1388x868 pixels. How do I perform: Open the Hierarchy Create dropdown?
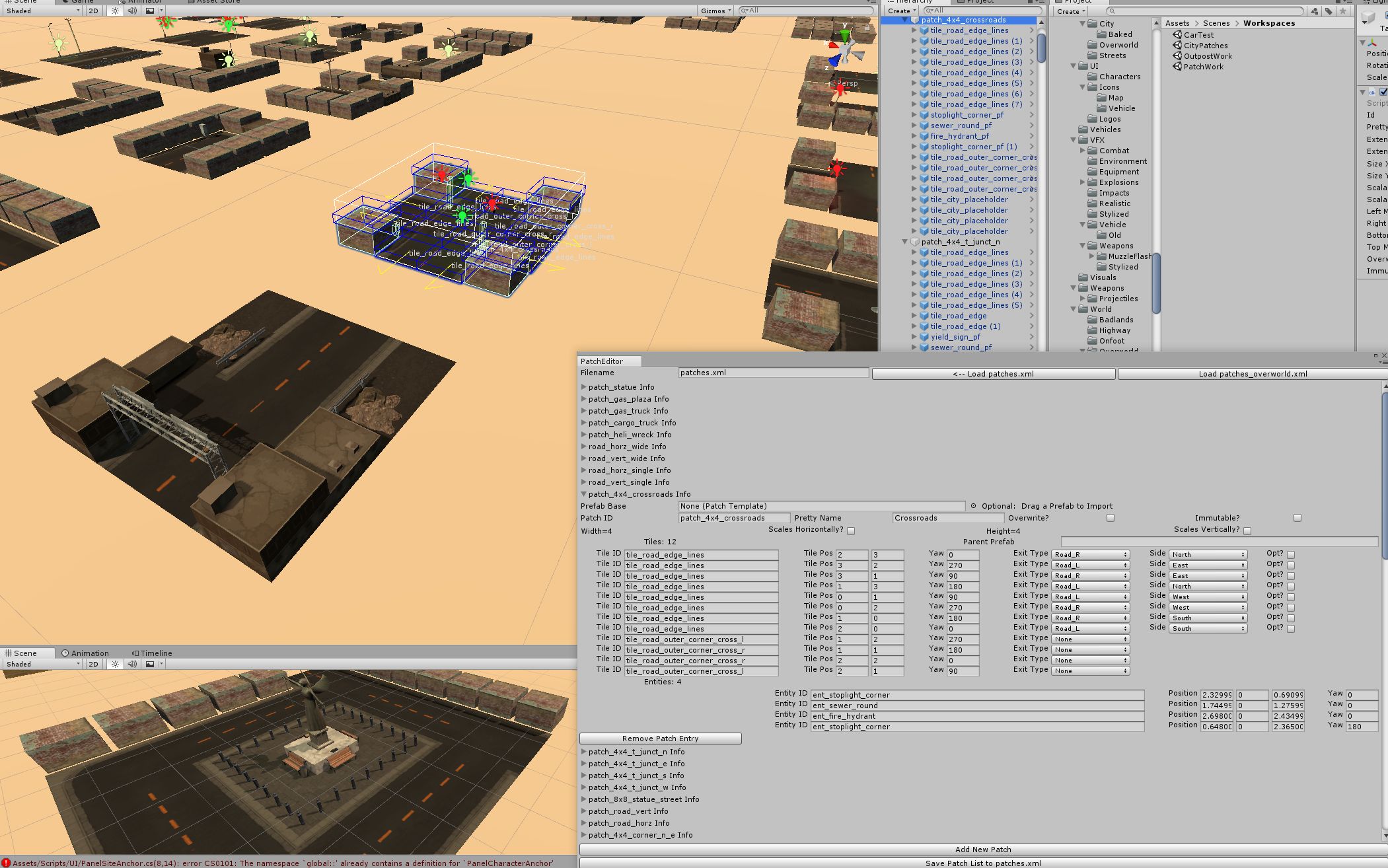902,11
